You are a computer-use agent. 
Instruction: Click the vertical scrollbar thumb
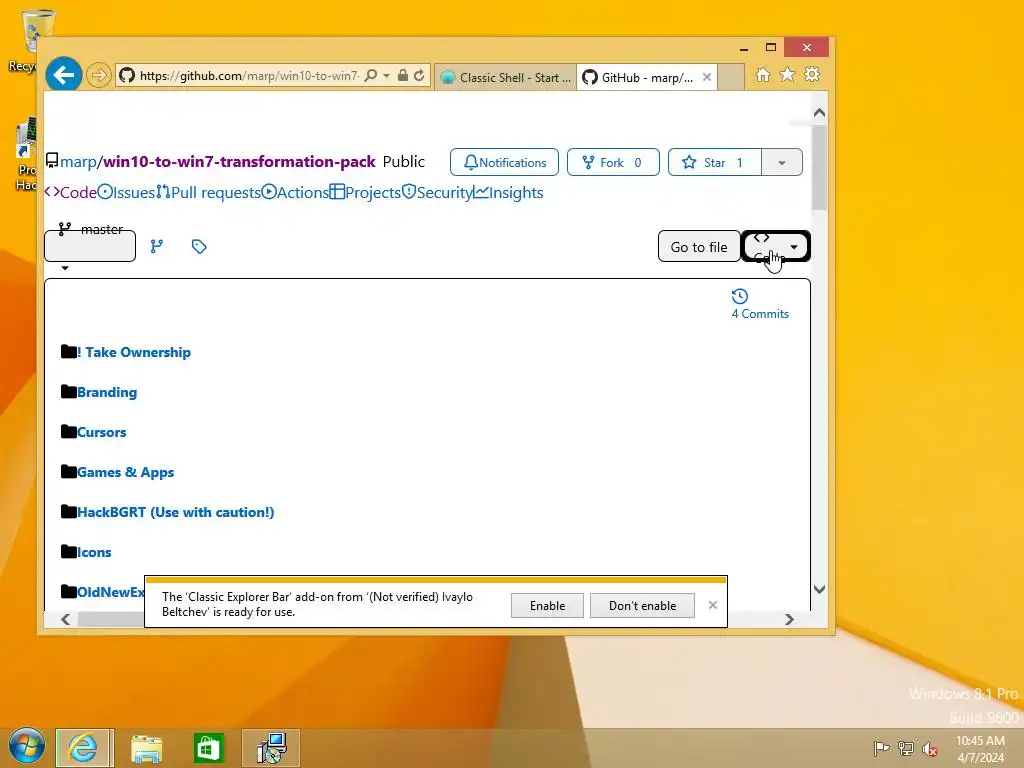pos(820,167)
